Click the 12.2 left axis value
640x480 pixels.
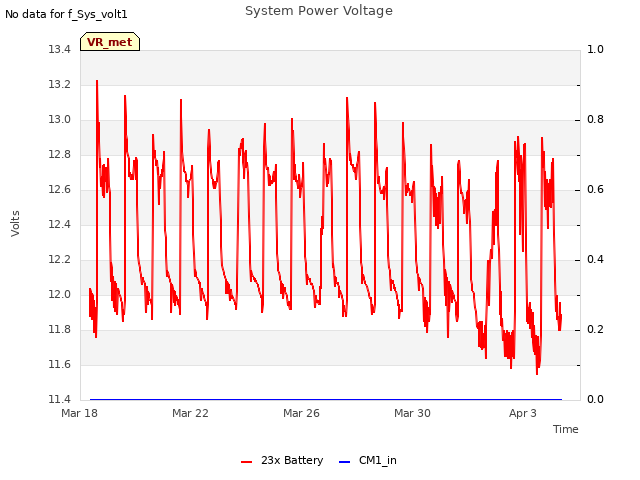(60, 260)
